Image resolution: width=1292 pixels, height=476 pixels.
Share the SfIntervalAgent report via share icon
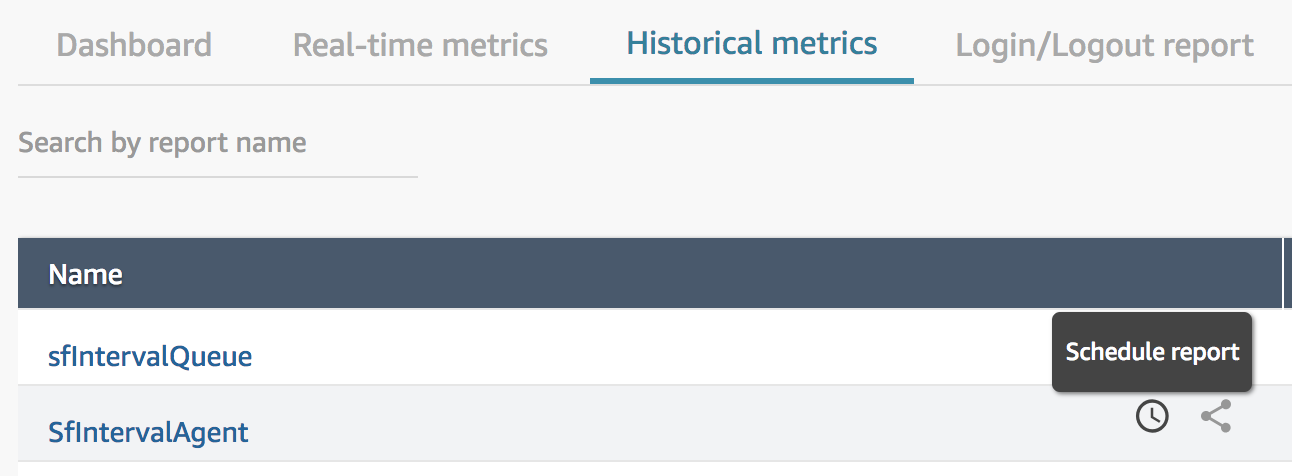1216,417
